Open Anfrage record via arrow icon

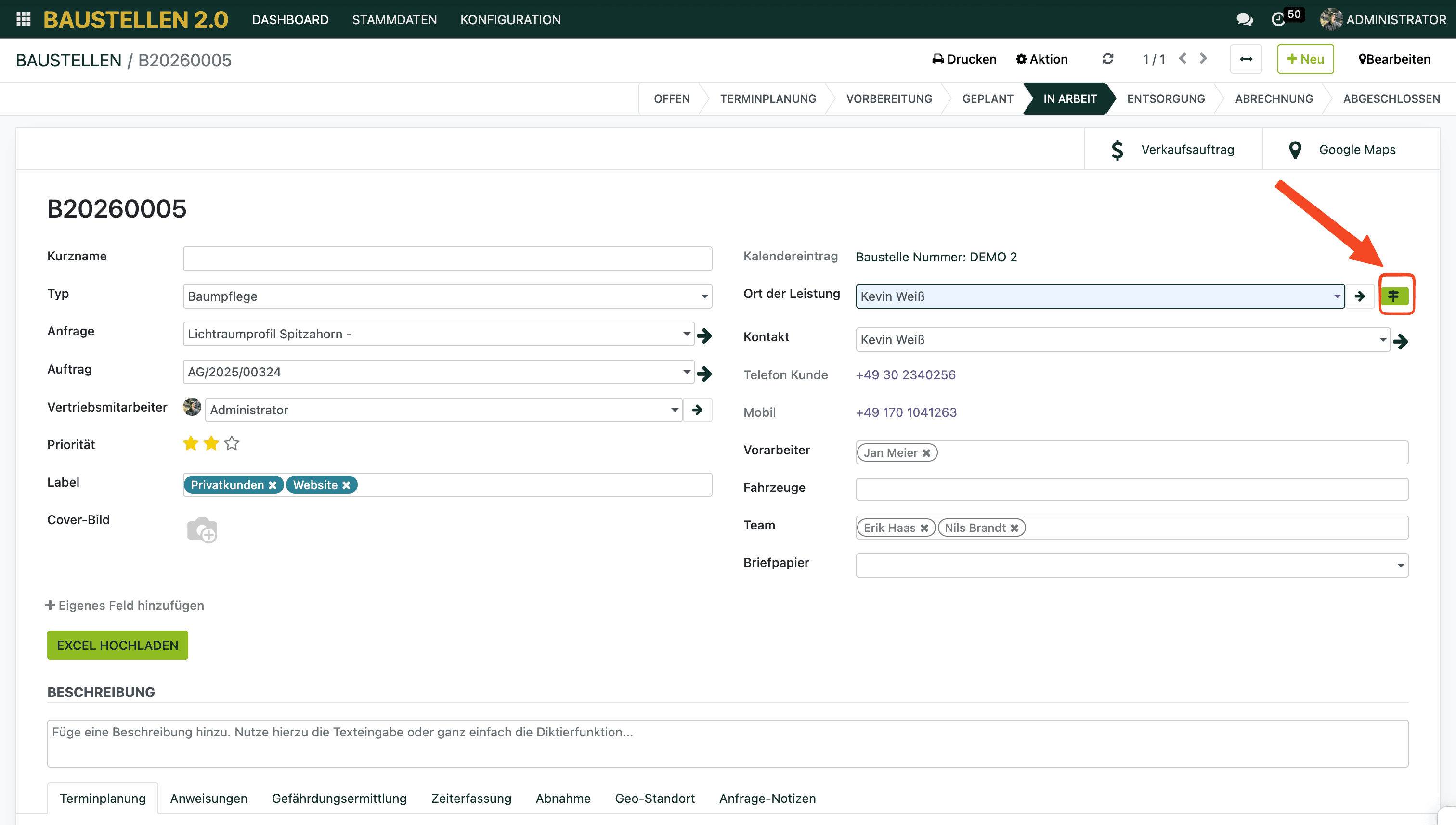[x=704, y=335]
